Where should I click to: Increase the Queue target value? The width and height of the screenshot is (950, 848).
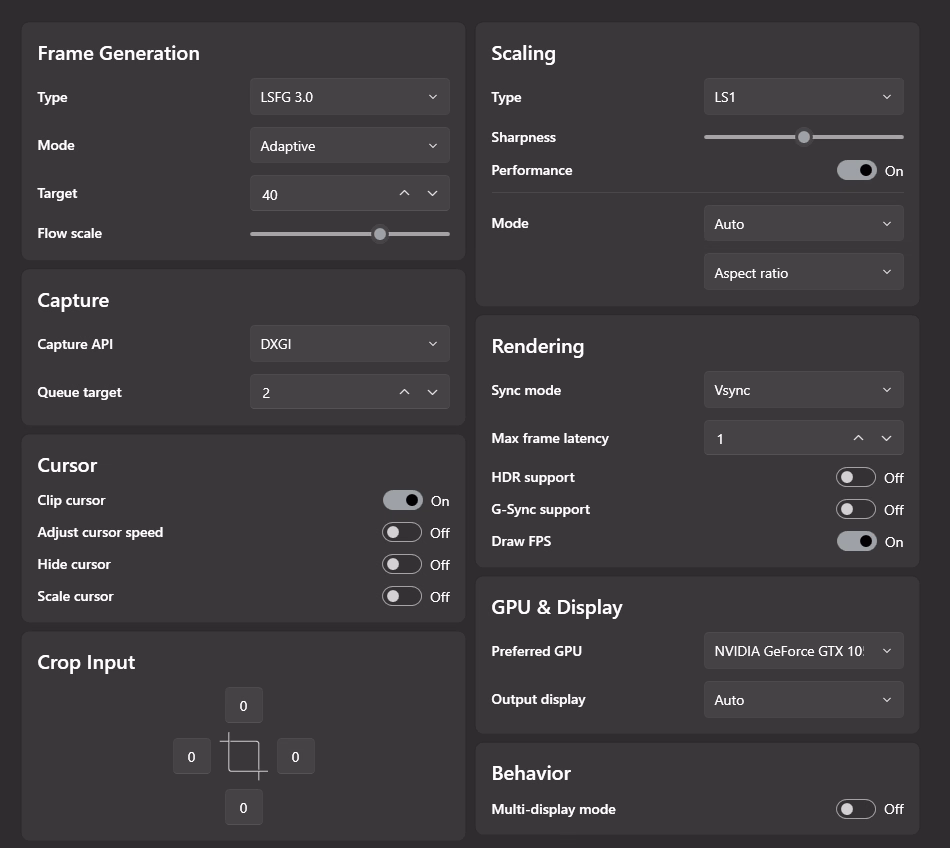405,392
